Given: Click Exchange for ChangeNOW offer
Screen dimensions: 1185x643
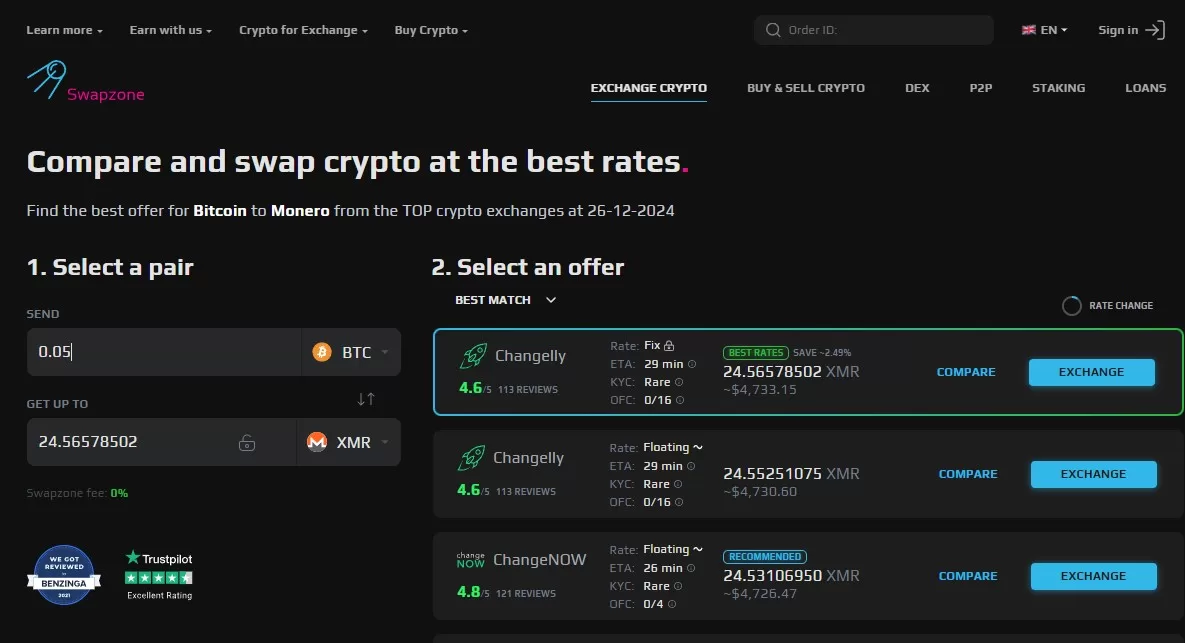Looking at the screenshot, I should [x=1094, y=576].
